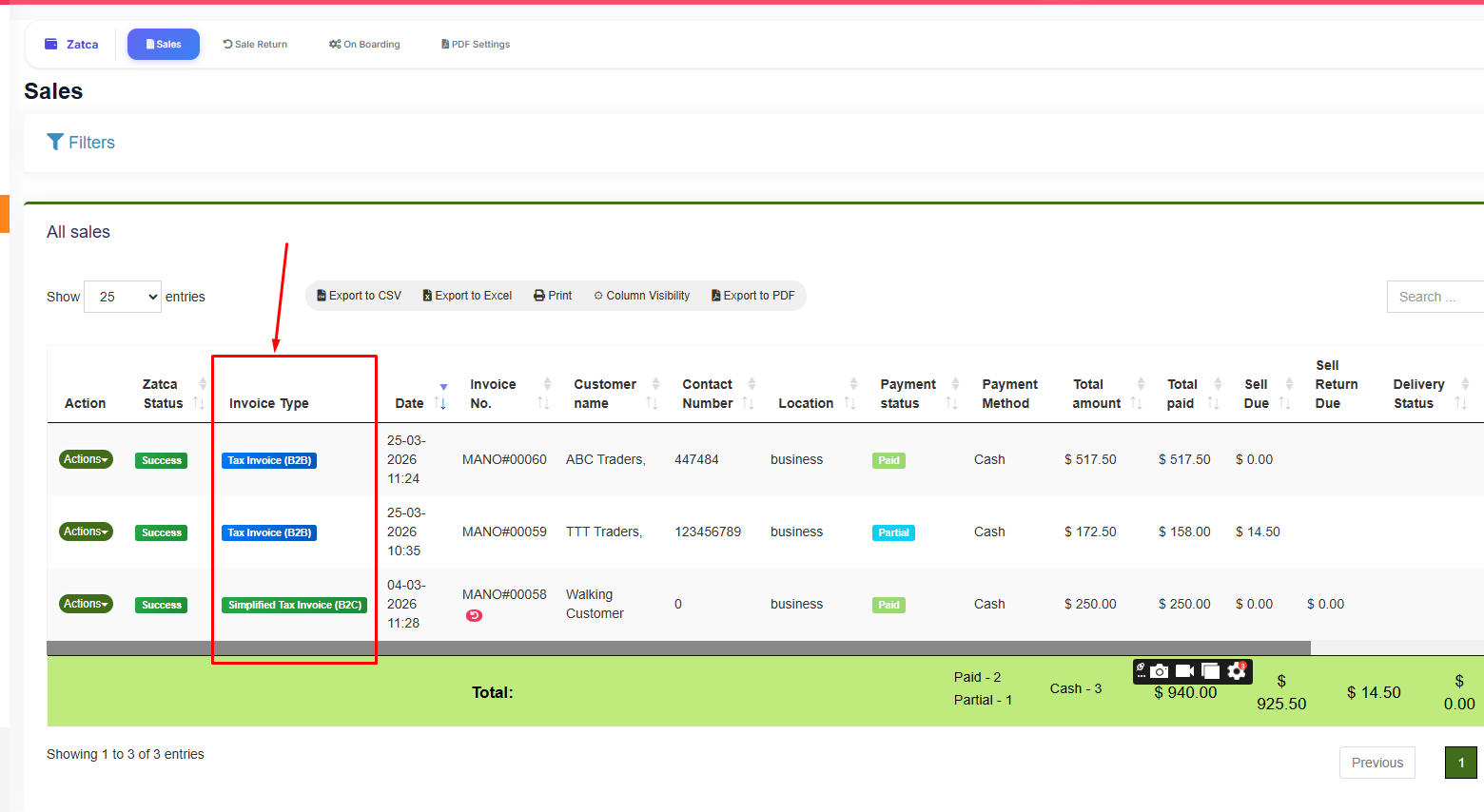The height and width of the screenshot is (812, 1484).
Task: Click the camera capture icon in overlay toolbar
Action: click(1161, 671)
